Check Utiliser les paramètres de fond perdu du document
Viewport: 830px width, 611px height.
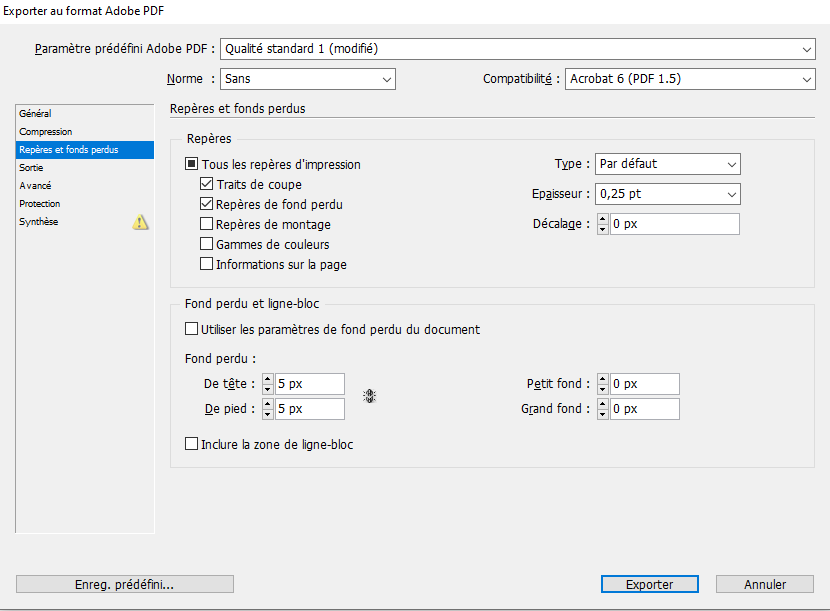(x=192, y=329)
